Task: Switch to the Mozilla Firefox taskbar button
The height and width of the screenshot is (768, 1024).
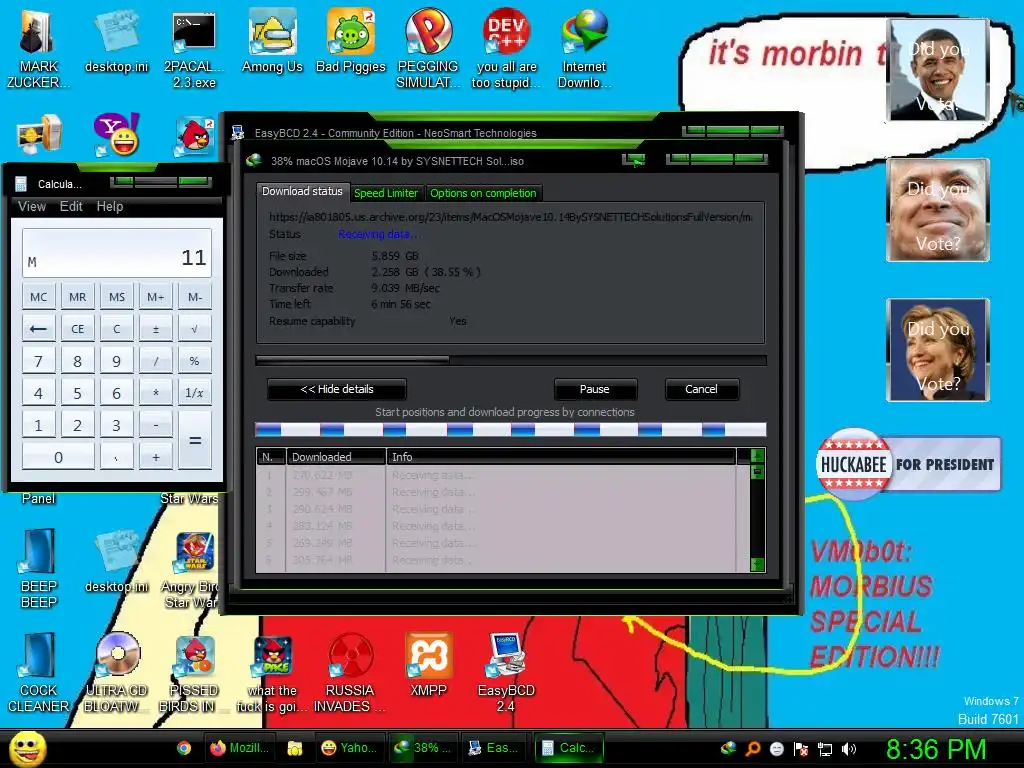Action: coord(240,748)
